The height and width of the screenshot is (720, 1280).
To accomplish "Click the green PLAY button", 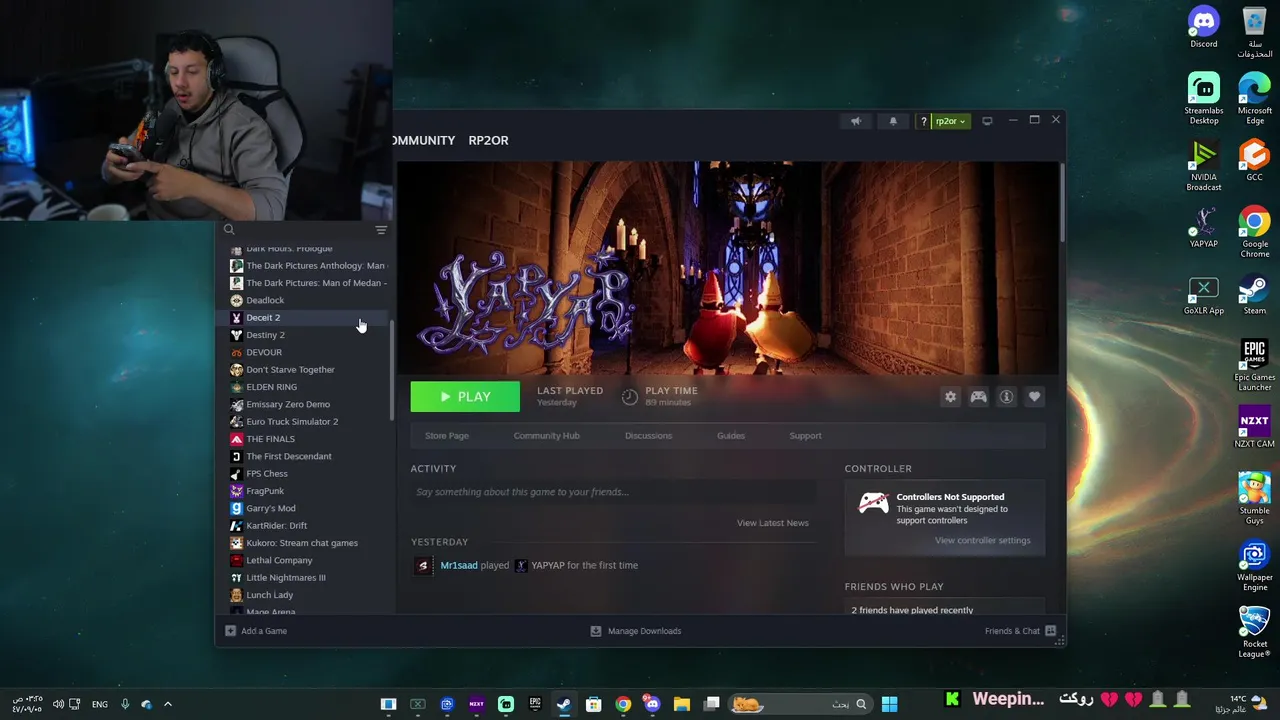I will tap(465, 397).
